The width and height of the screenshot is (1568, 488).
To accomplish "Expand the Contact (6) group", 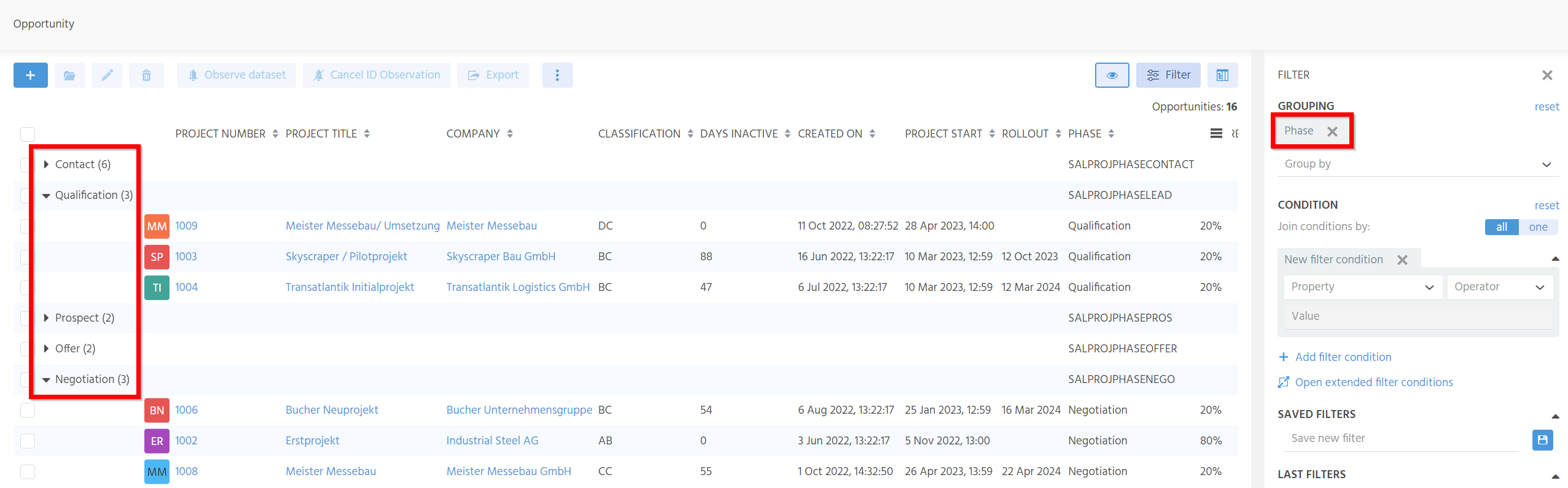I will [46, 165].
